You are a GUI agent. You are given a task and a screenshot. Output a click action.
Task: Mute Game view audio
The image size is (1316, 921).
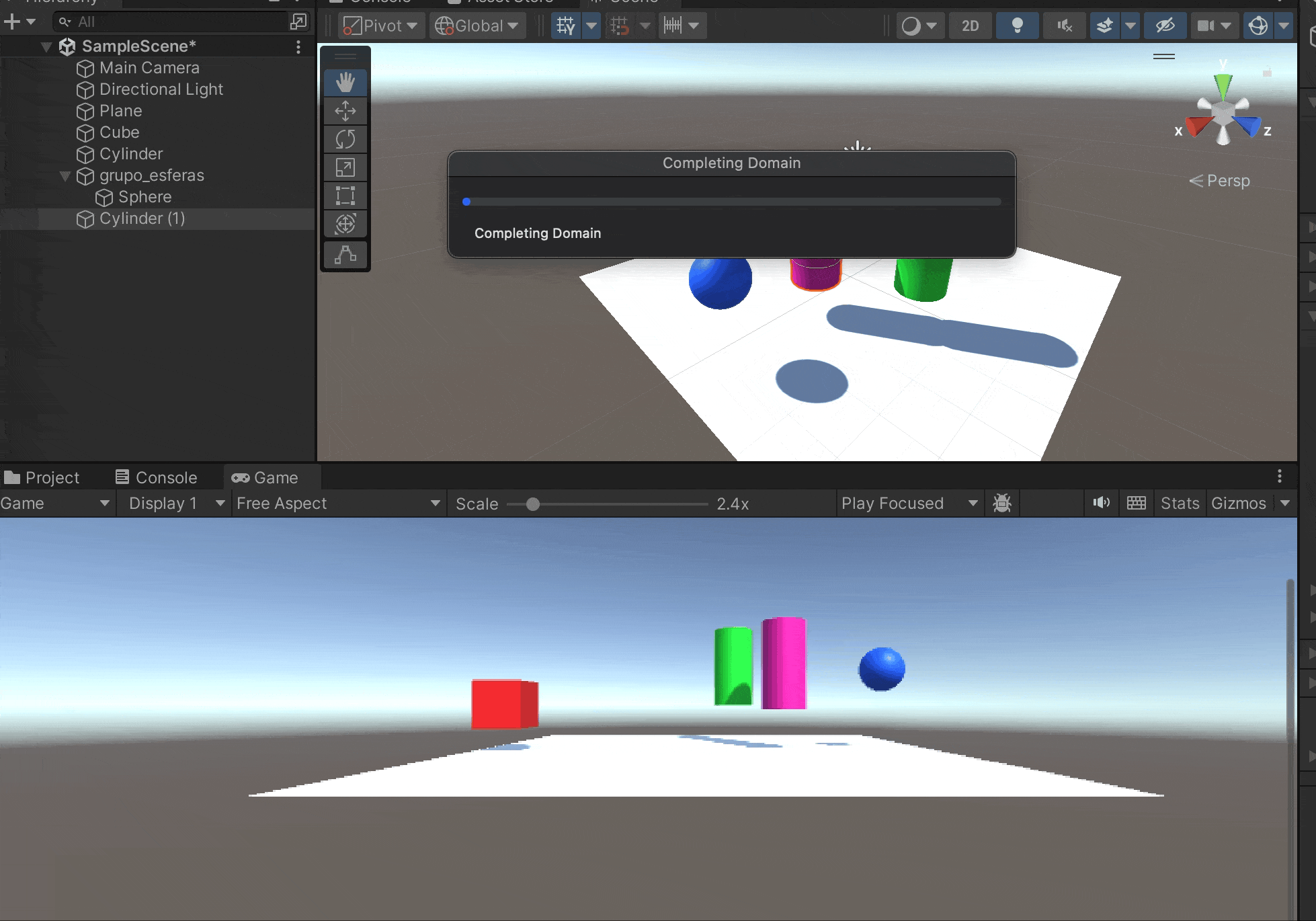coord(1101,504)
